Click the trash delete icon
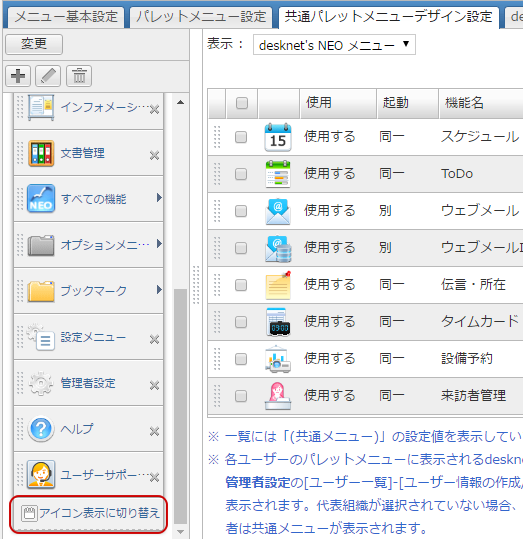Screen dimensions: 523x539 click(79, 76)
